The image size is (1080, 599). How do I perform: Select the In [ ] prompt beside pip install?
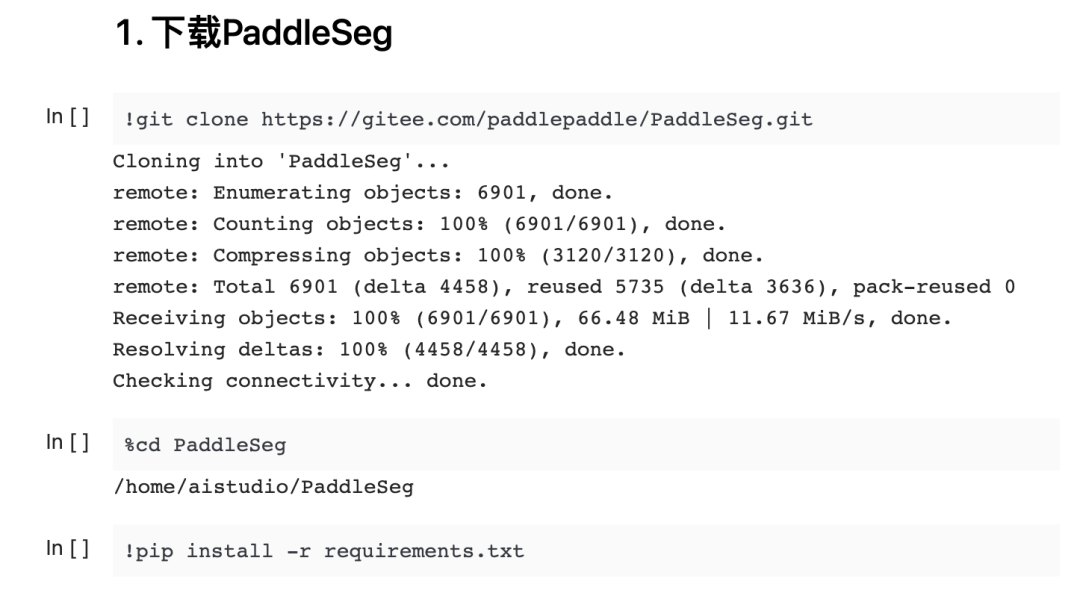pos(68,548)
